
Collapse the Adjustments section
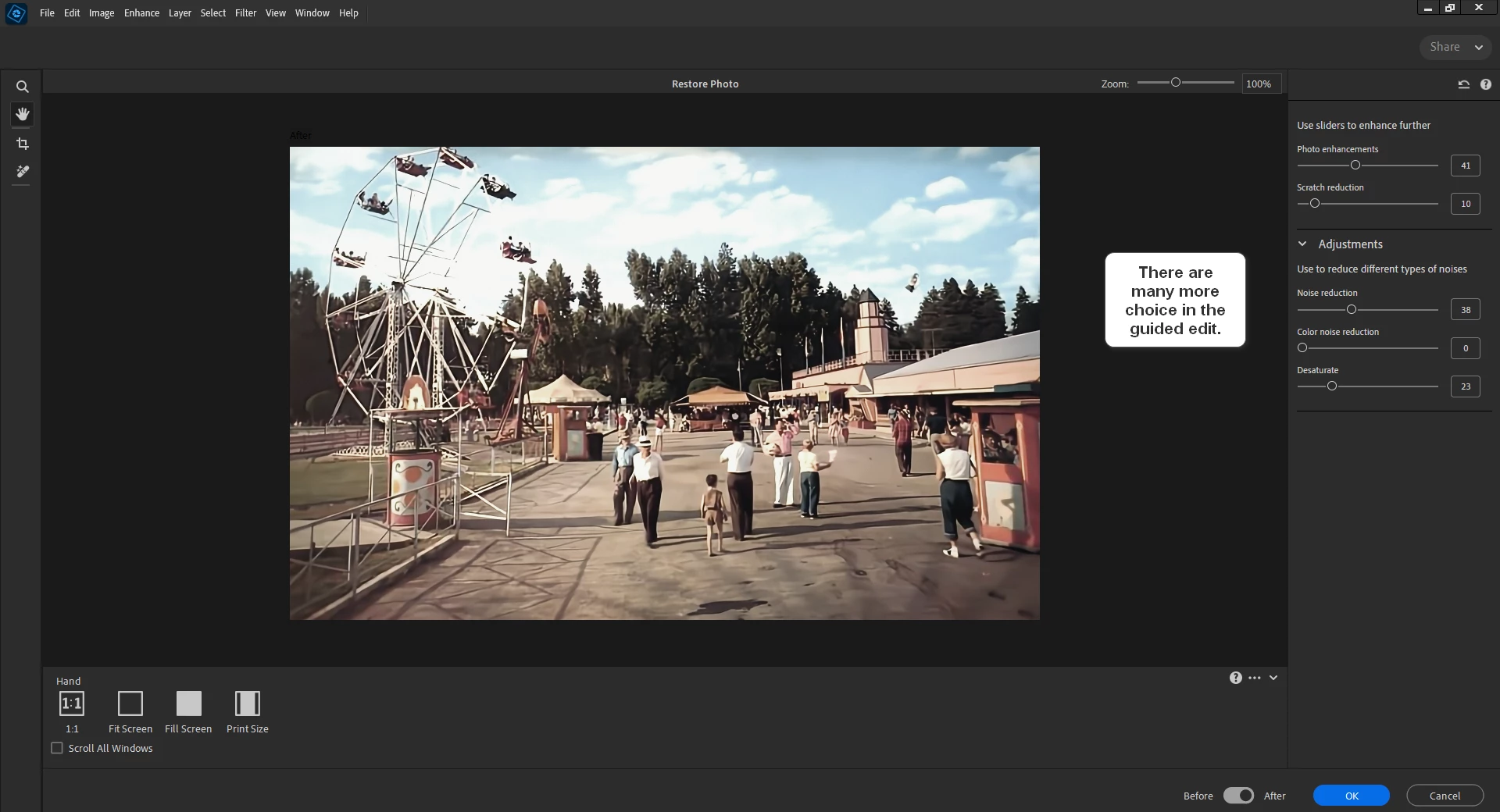[x=1302, y=244]
